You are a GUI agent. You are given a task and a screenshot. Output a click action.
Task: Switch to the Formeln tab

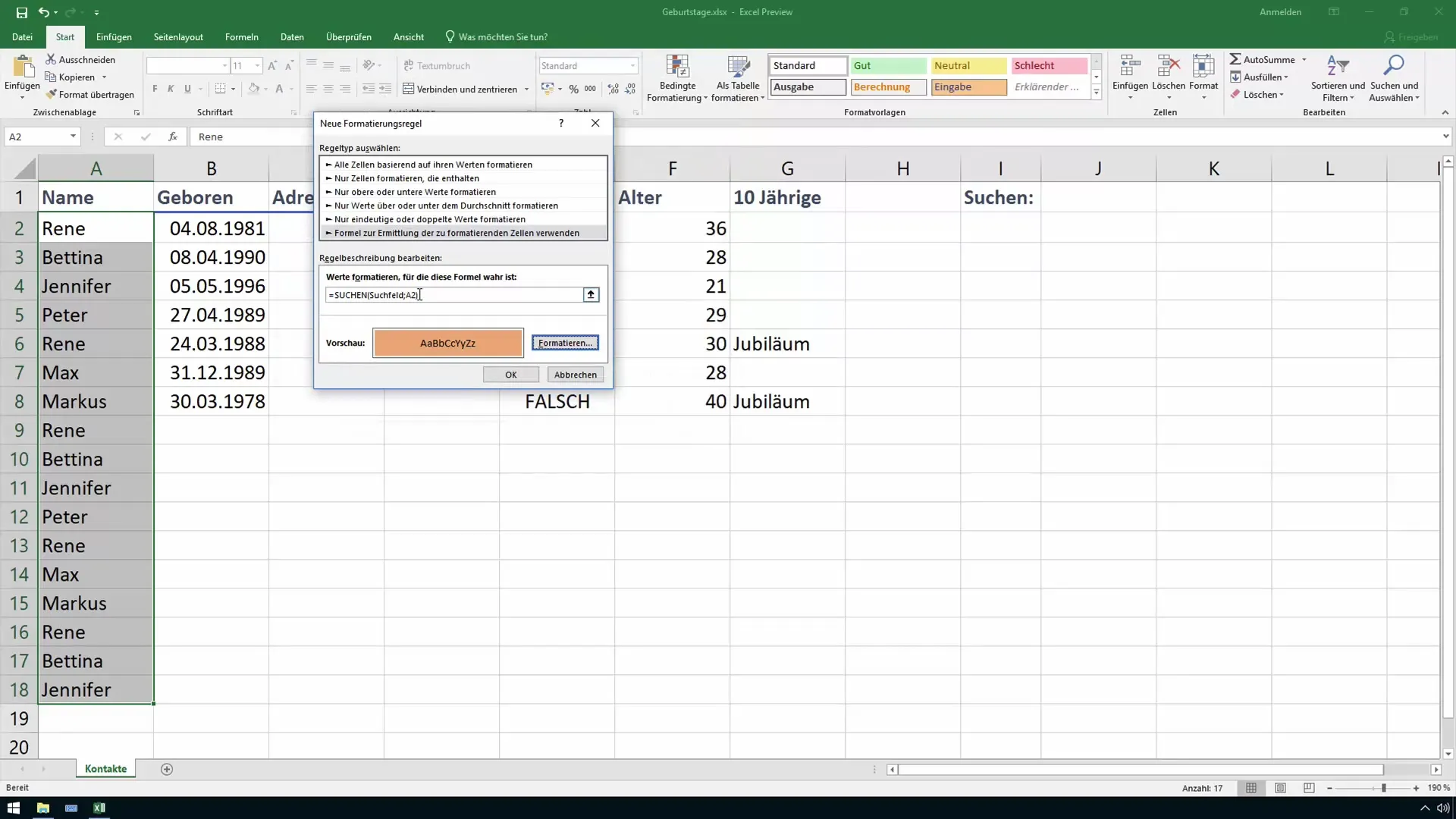(x=242, y=36)
